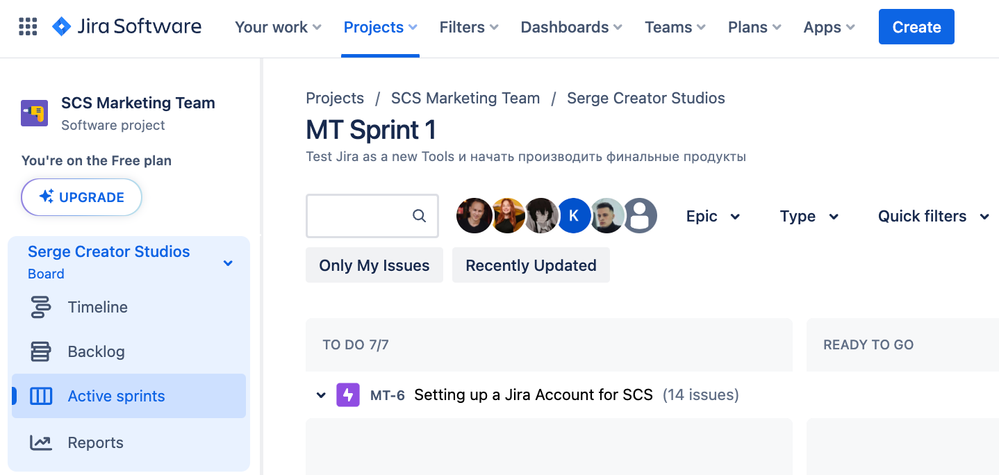999x475 pixels.
Task: Open the Projects menu
Action: click(380, 27)
